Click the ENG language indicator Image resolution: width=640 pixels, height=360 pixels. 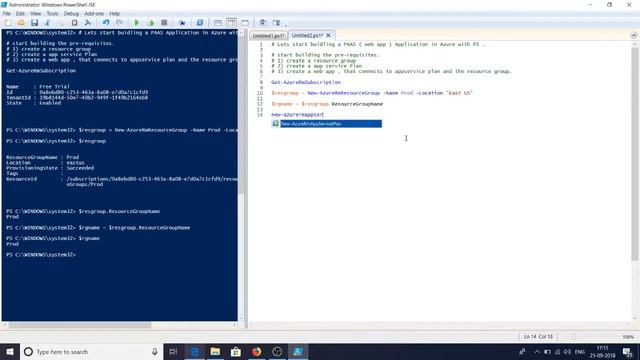[580, 351]
